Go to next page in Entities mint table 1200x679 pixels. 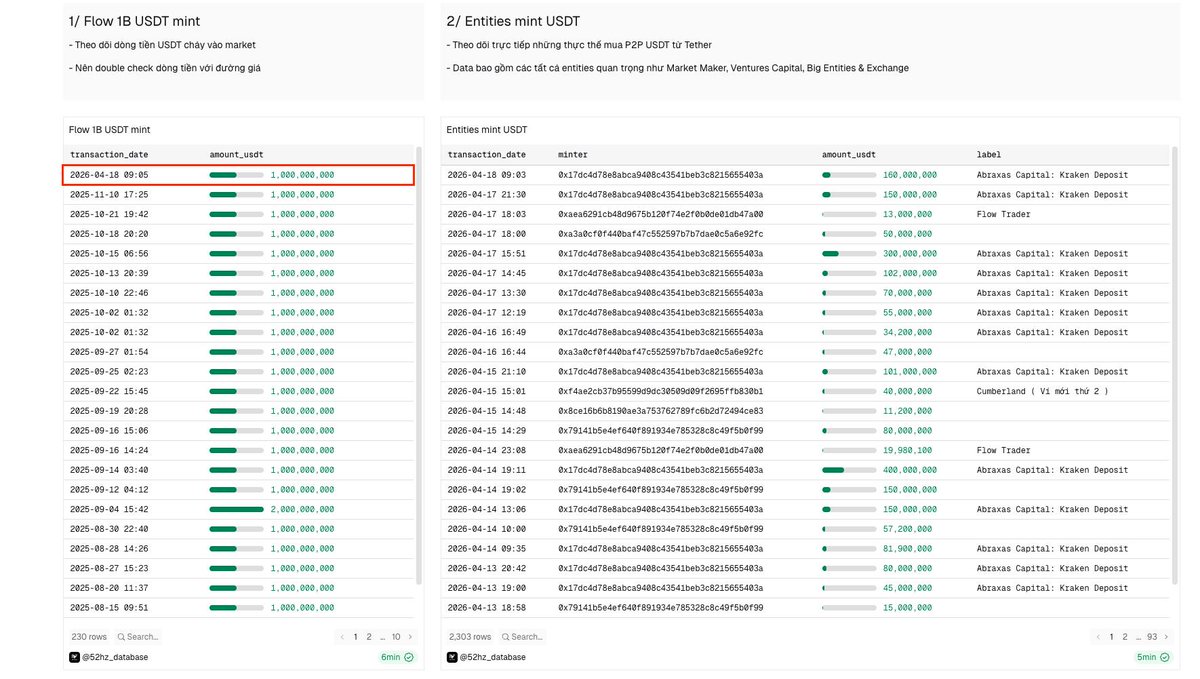pos(1165,637)
